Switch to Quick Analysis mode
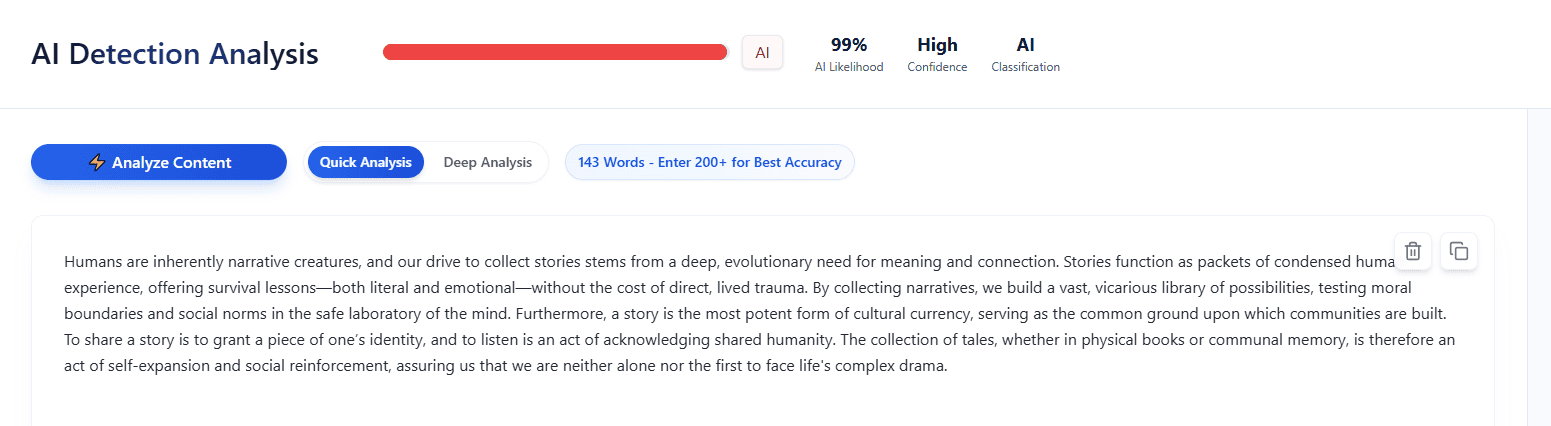The image size is (1551, 426). point(366,162)
